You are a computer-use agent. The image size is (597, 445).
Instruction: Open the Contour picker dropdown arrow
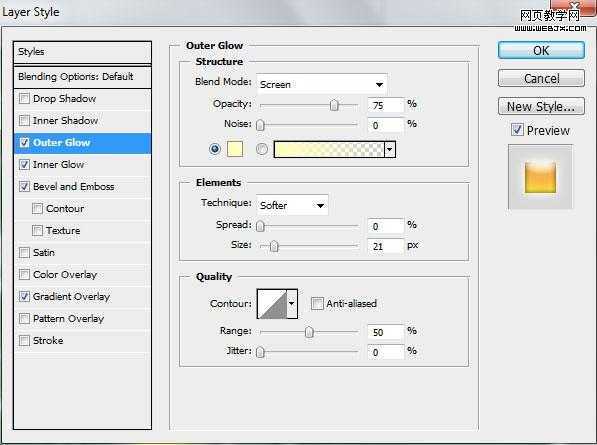coord(292,303)
